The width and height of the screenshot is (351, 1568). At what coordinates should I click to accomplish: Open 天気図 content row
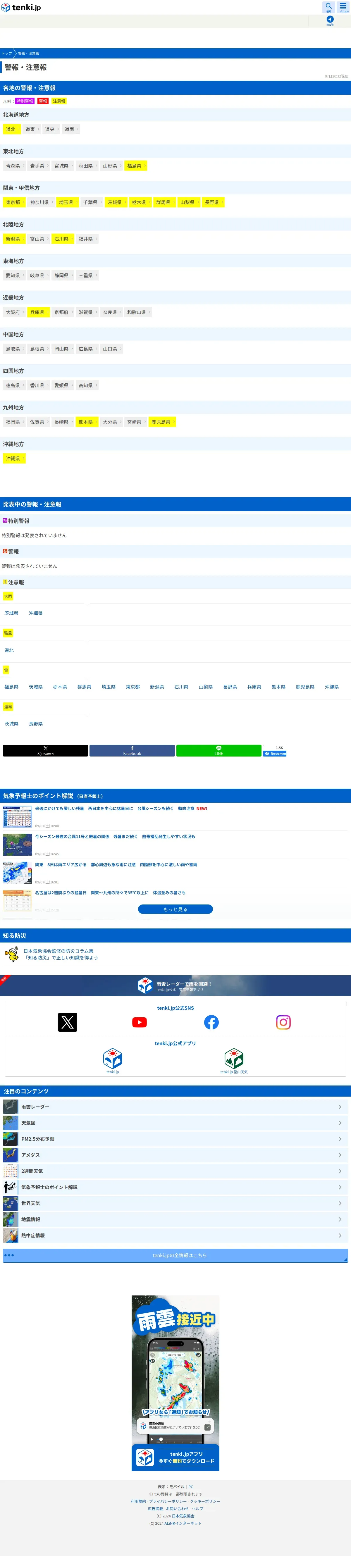coord(175,1123)
